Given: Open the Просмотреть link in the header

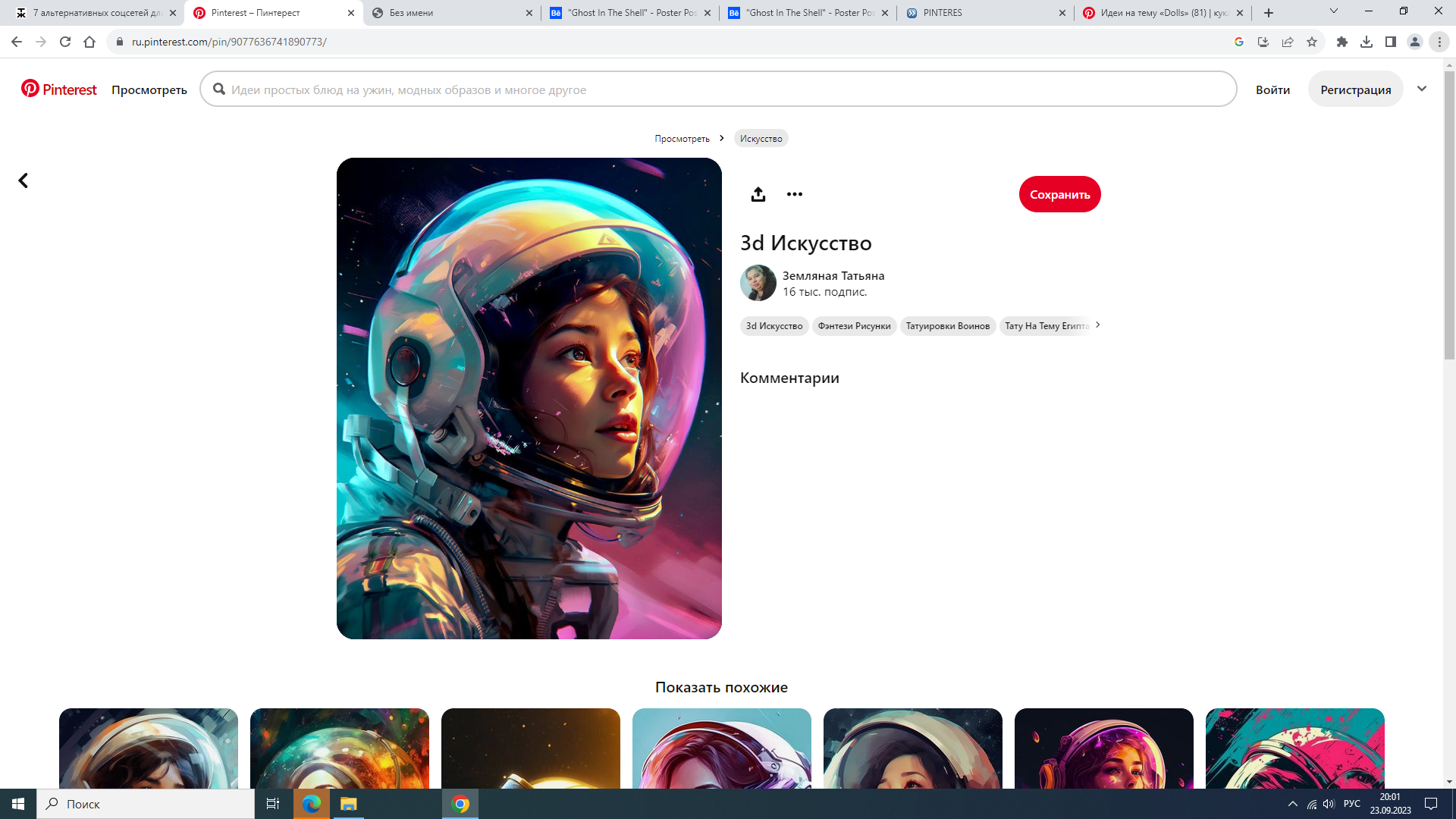Looking at the screenshot, I should click(x=149, y=89).
